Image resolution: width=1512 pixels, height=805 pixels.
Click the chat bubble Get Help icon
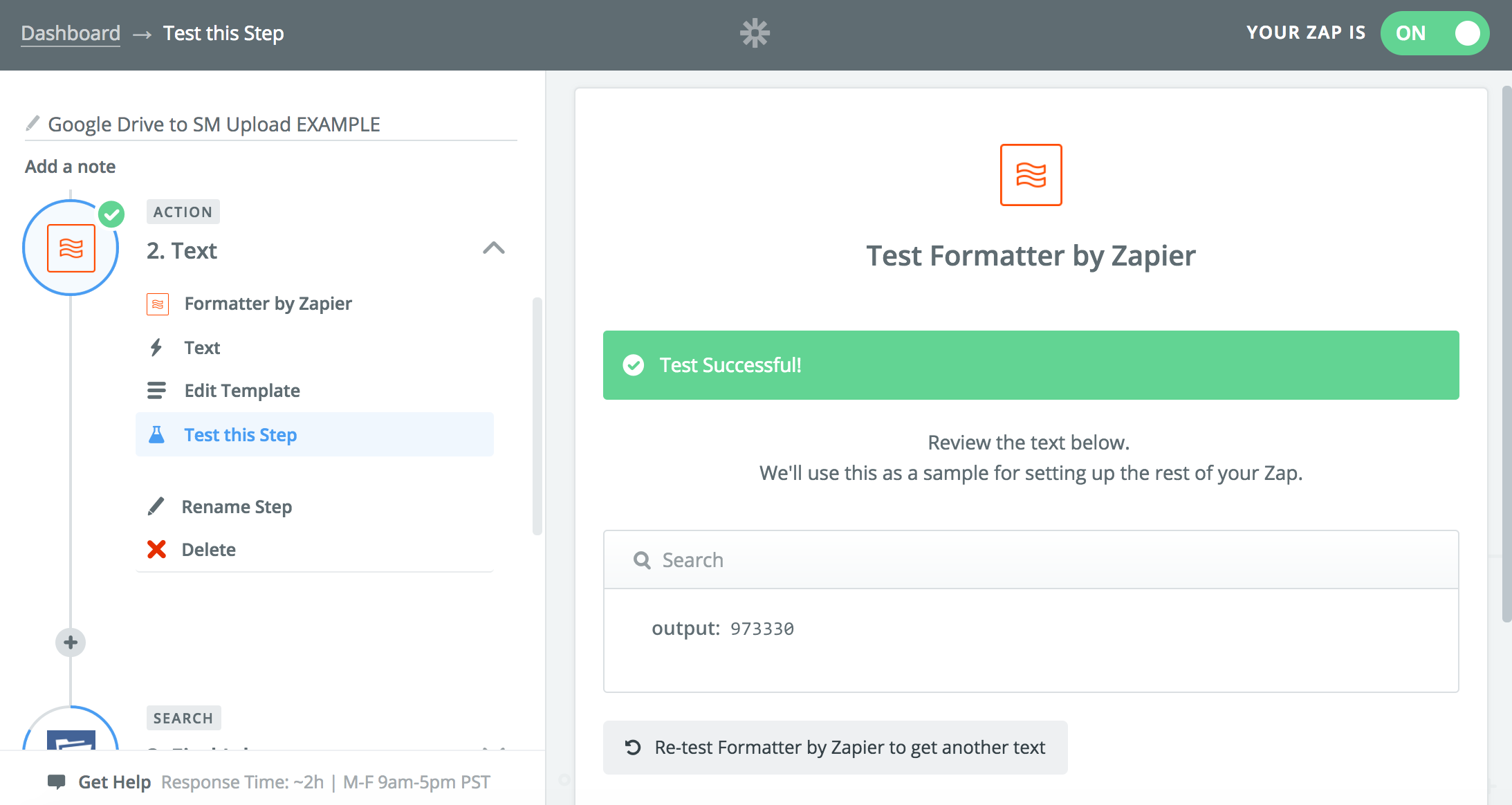pos(57,781)
